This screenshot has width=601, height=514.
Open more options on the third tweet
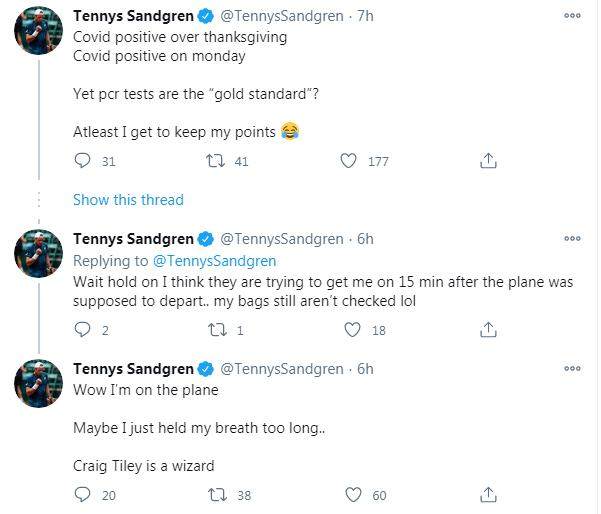pos(572,369)
